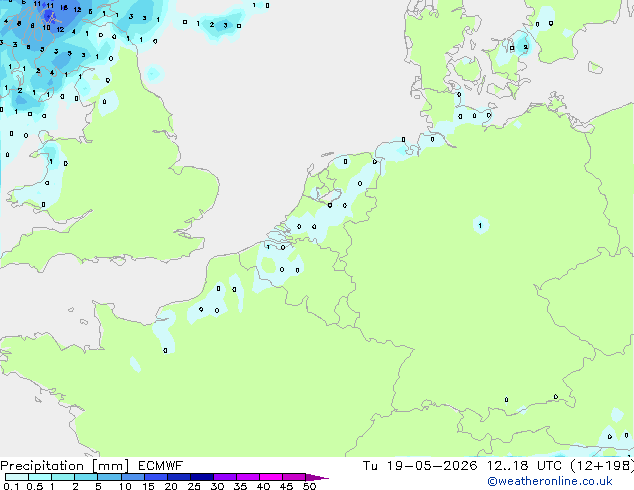Select the 0.5–1 mm legend color box
The width and height of the screenshot is (634, 490).
[40, 477]
